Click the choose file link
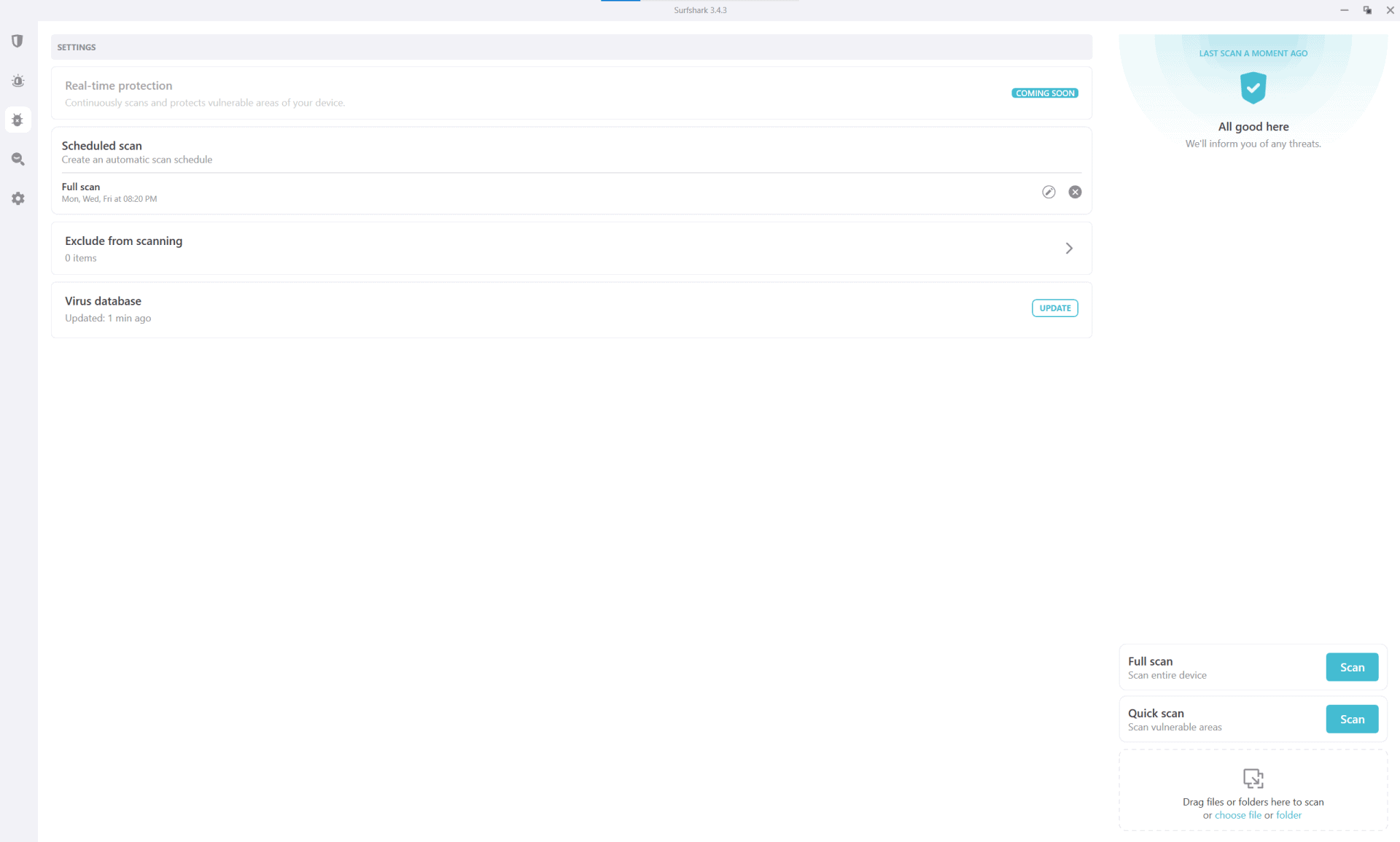Viewport: 1400px width, 842px height. pos(1237,815)
